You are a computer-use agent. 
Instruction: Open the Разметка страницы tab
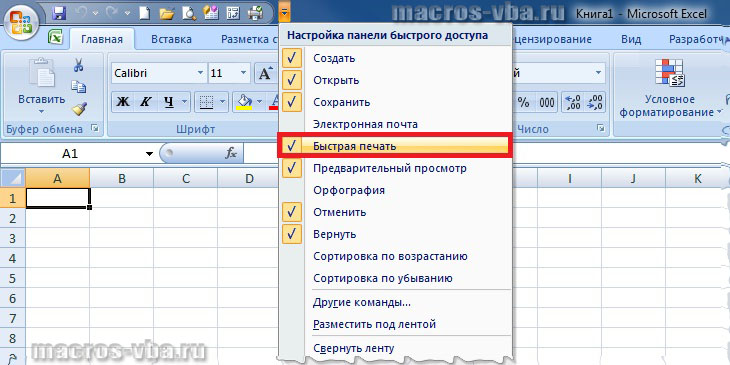[x=249, y=40]
